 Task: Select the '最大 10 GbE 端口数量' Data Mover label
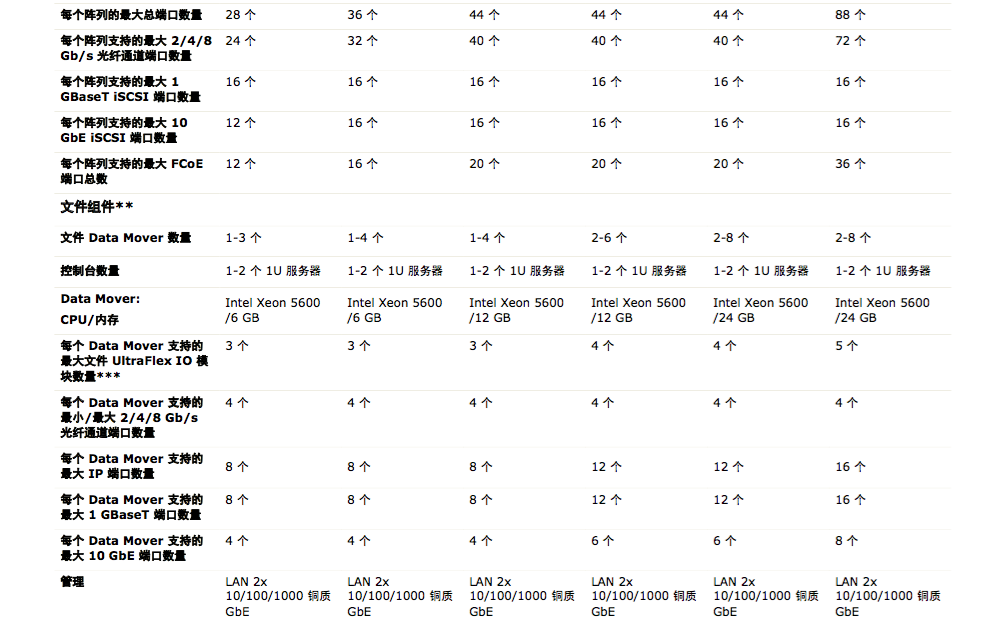131,548
